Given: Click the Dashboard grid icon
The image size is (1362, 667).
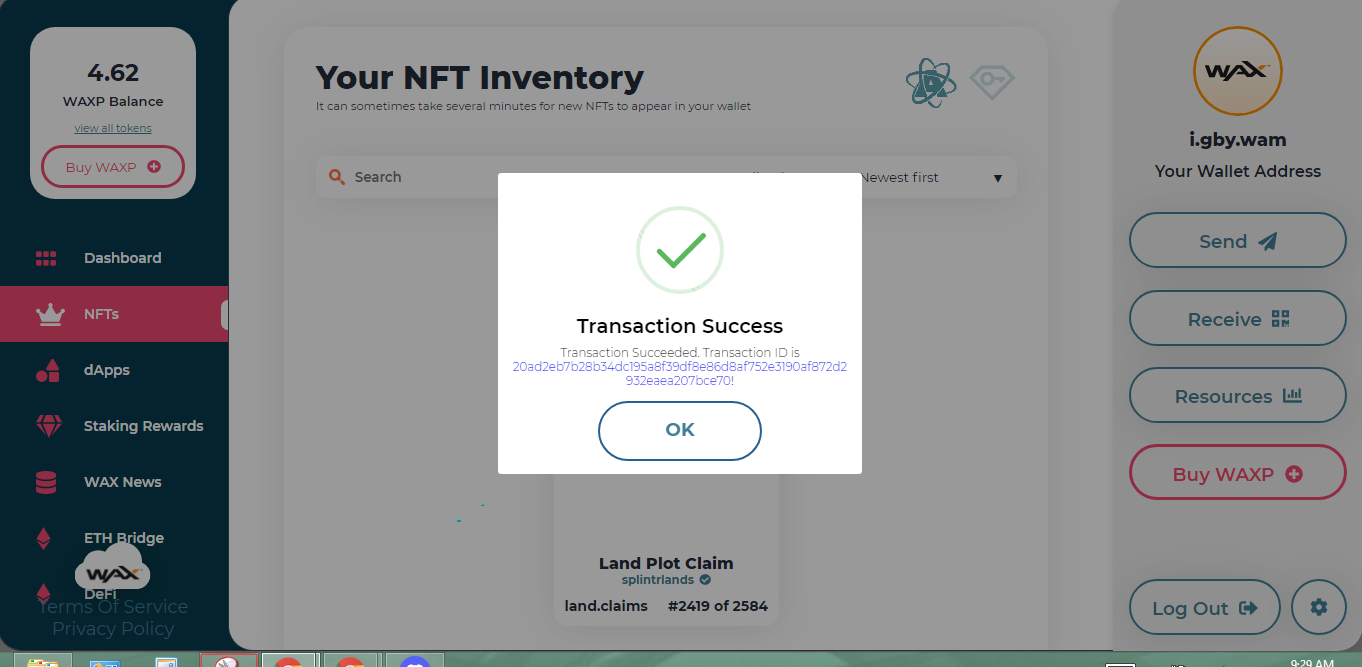Looking at the screenshot, I should point(46,258).
